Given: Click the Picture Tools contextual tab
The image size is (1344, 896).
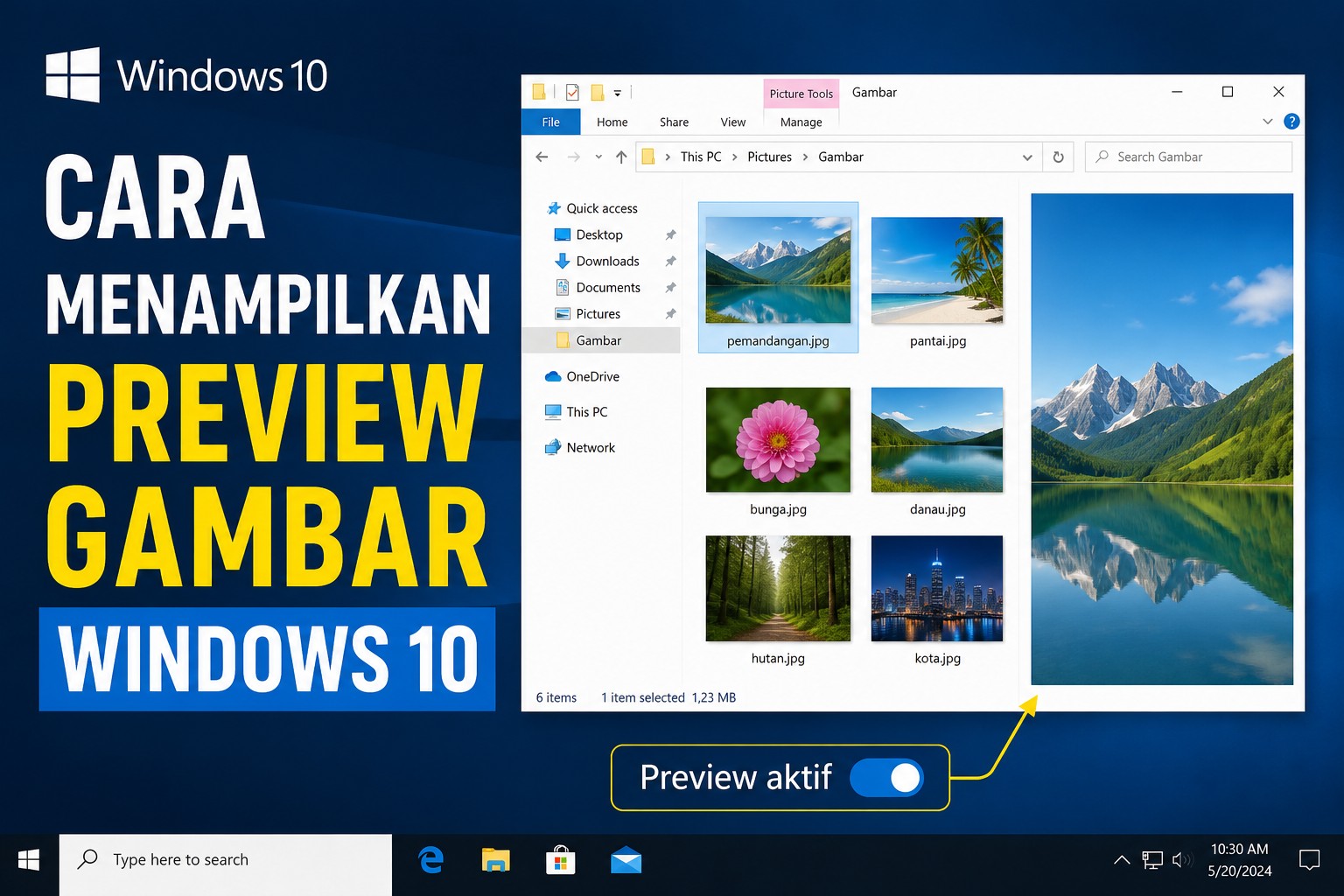Looking at the screenshot, I should [x=801, y=94].
